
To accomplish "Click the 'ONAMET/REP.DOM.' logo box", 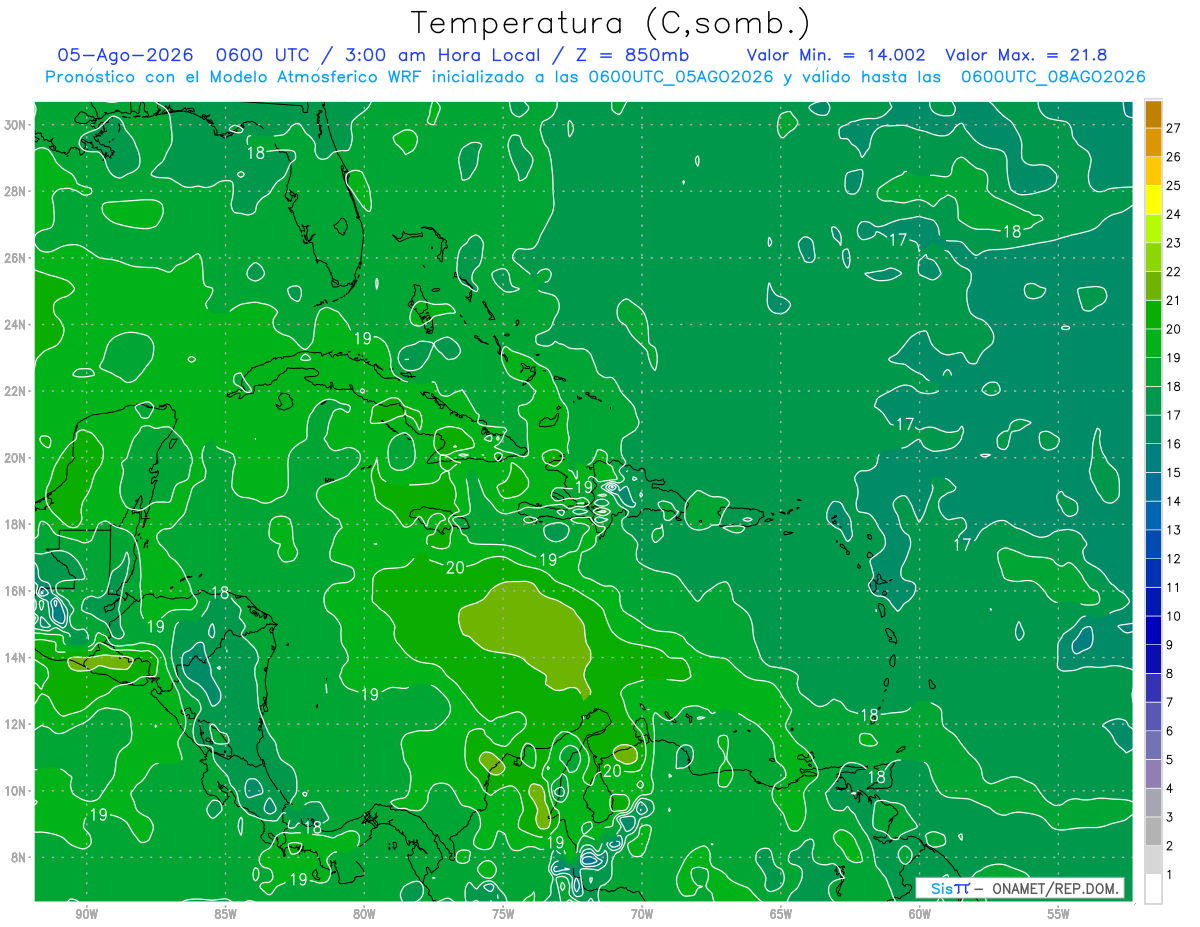I will point(1020,888).
